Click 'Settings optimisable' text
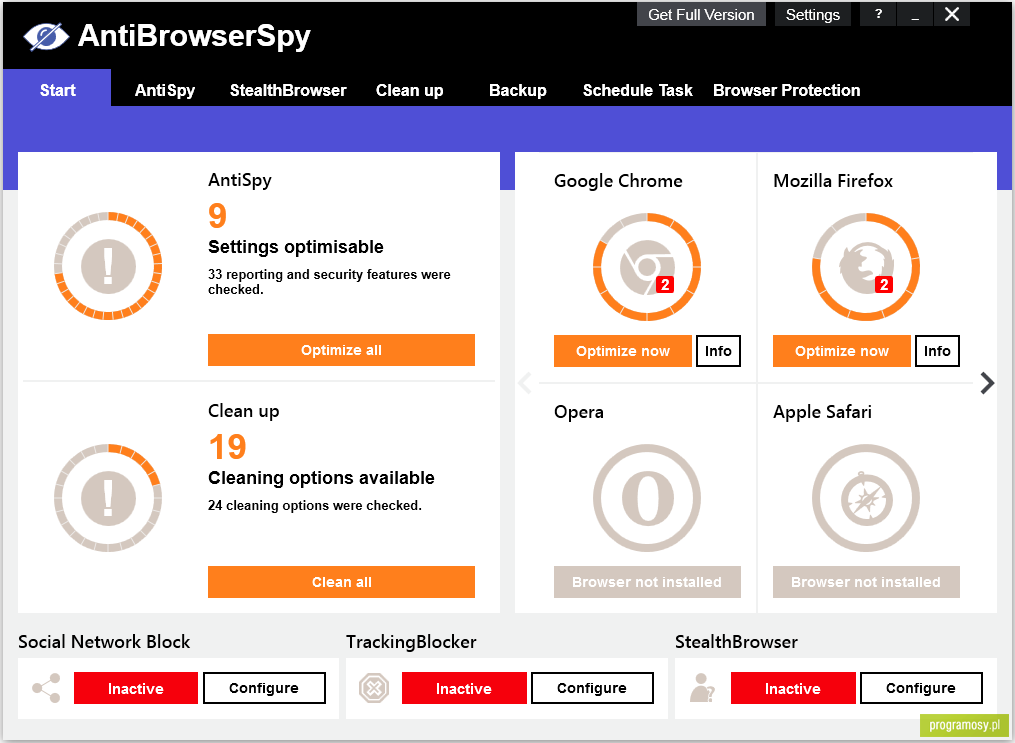The width and height of the screenshot is (1015, 743). click(x=295, y=247)
